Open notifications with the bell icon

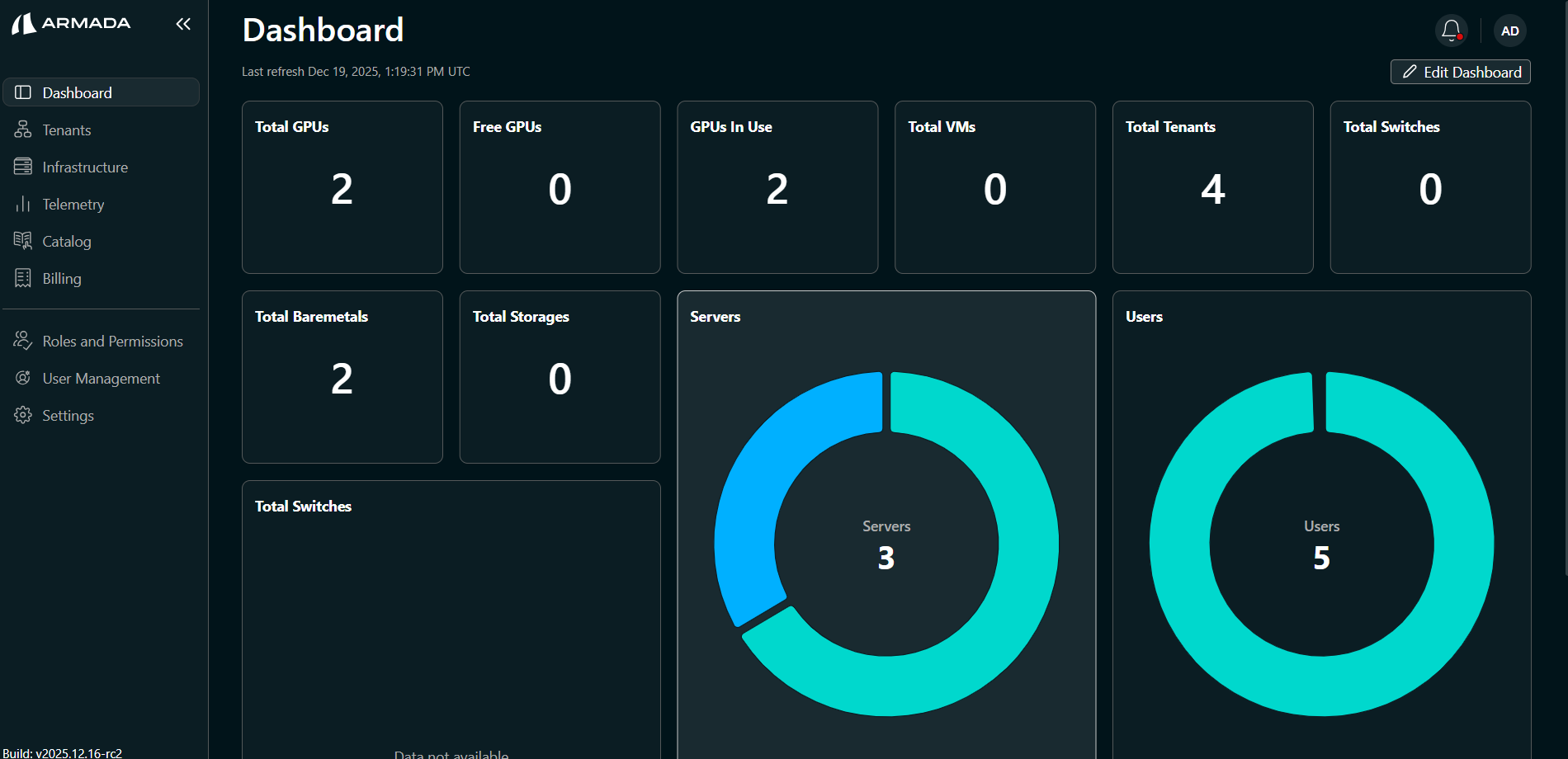[x=1450, y=30]
